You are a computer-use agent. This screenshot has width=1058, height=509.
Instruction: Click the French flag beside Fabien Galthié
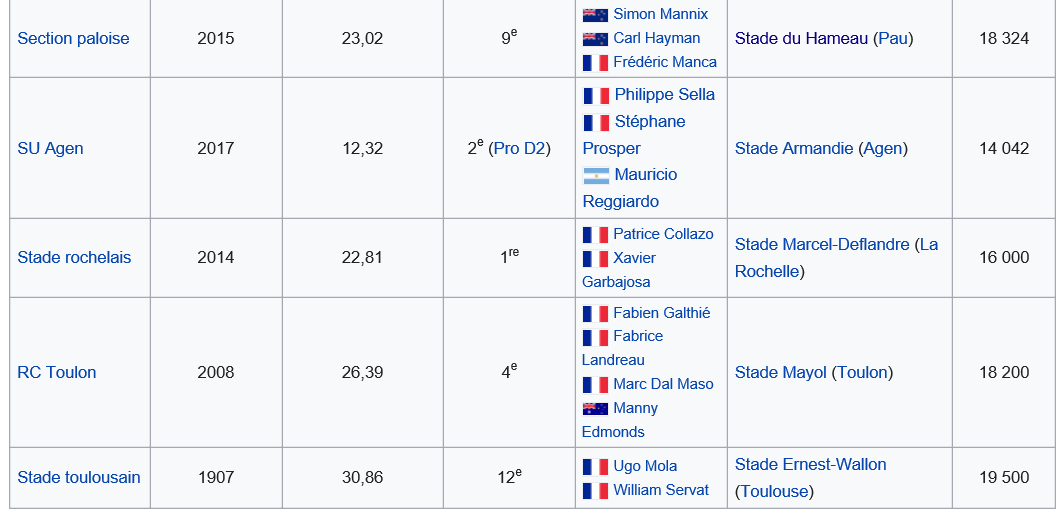[595, 313]
